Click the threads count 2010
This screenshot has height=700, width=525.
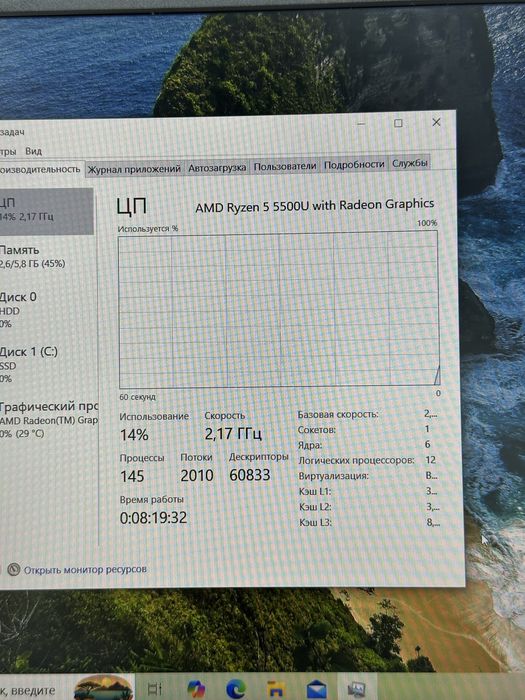pyautogui.click(x=197, y=475)
